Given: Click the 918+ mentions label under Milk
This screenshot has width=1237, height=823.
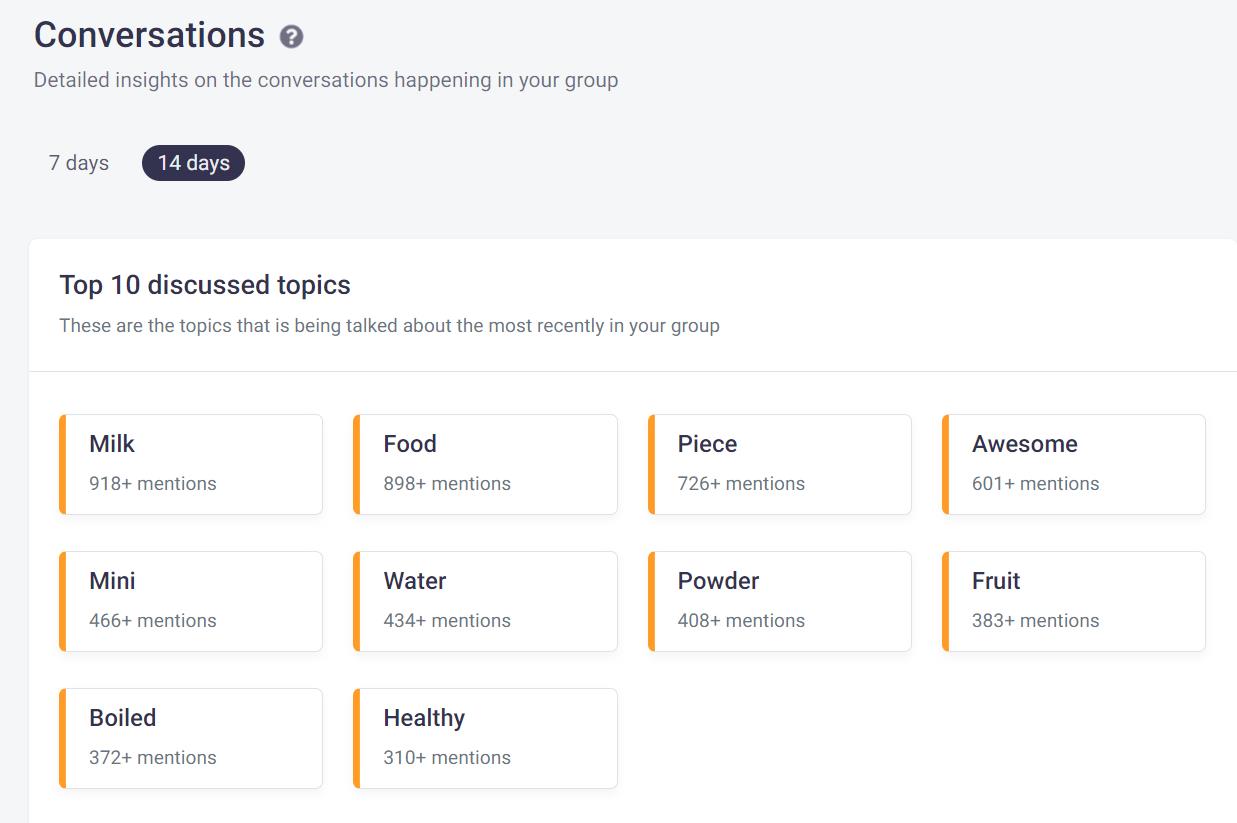Looking at the screenshot, I should [150, 482].
